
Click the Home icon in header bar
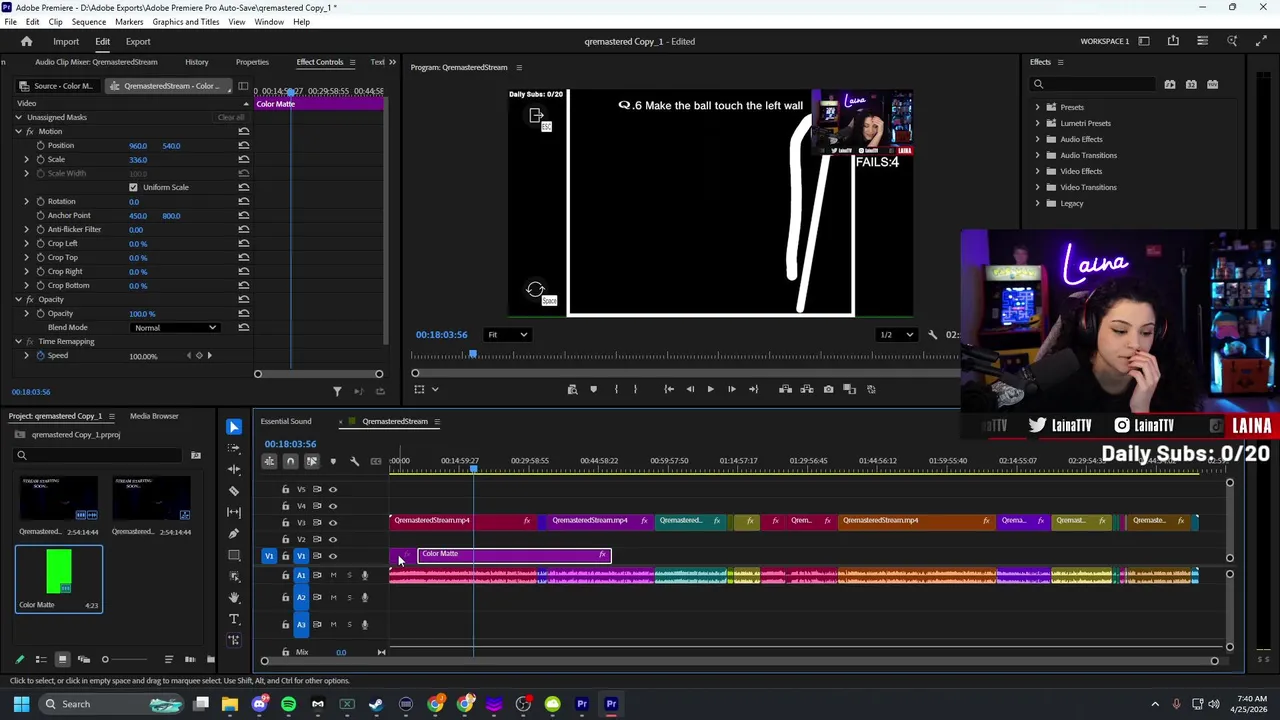[26, 41]
